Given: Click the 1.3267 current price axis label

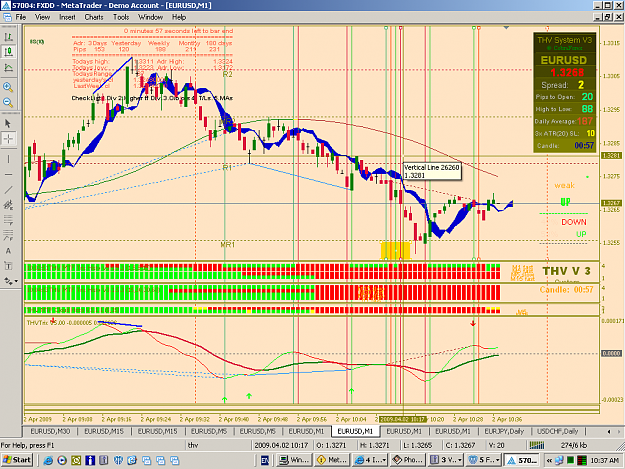Looking at the screenshot, I should click(x=611, y=203).
